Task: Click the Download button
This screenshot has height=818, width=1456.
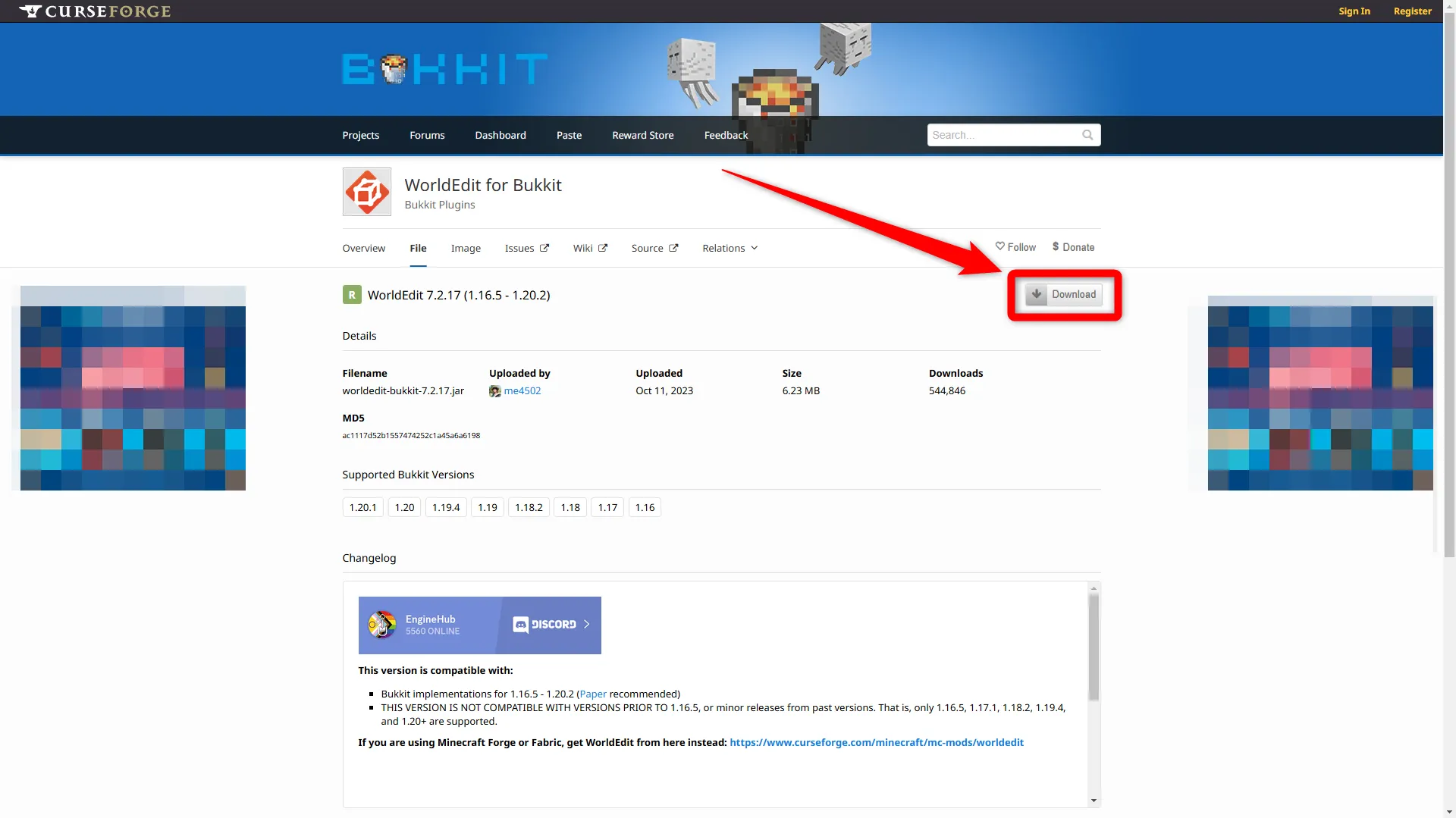Action: (x=1063, y=294)
